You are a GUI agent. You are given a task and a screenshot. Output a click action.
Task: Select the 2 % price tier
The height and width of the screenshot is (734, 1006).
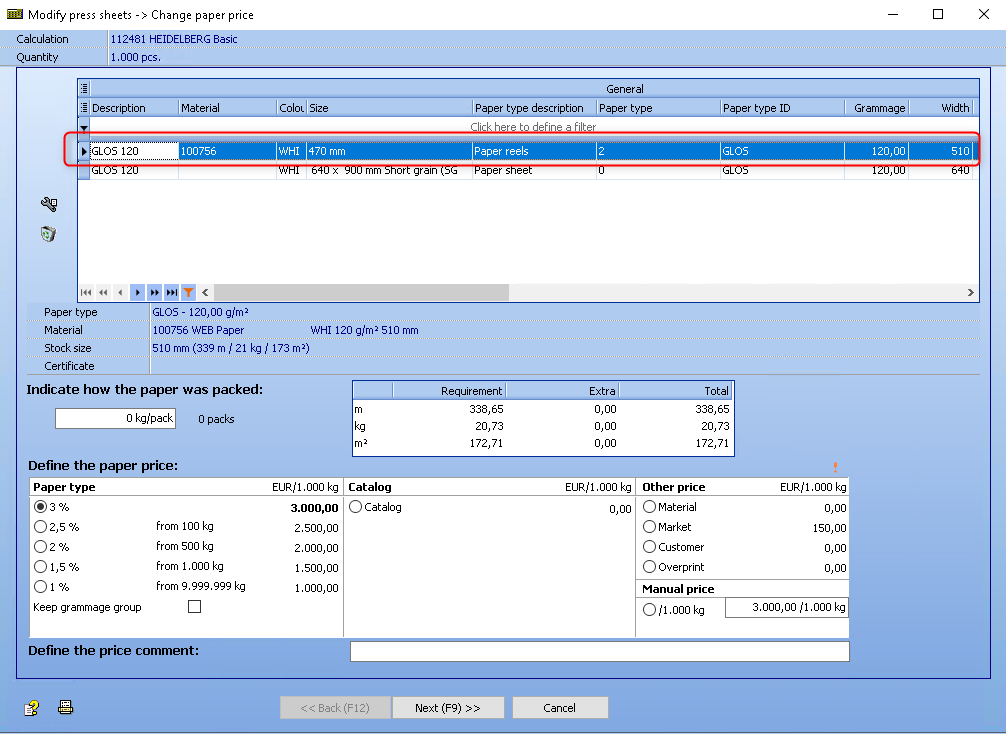coord(40,547)
